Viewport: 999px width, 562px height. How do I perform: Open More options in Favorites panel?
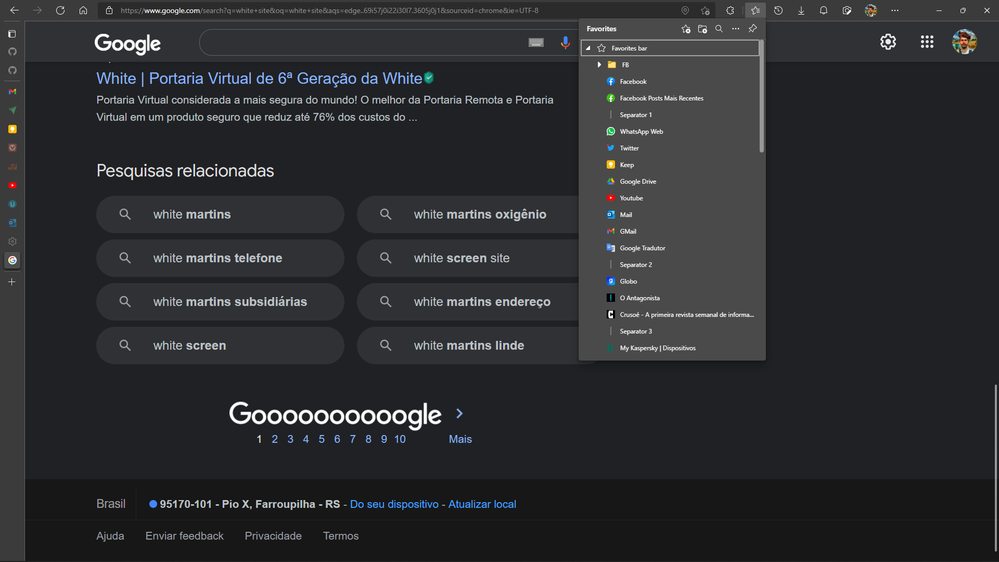point(735,29)
